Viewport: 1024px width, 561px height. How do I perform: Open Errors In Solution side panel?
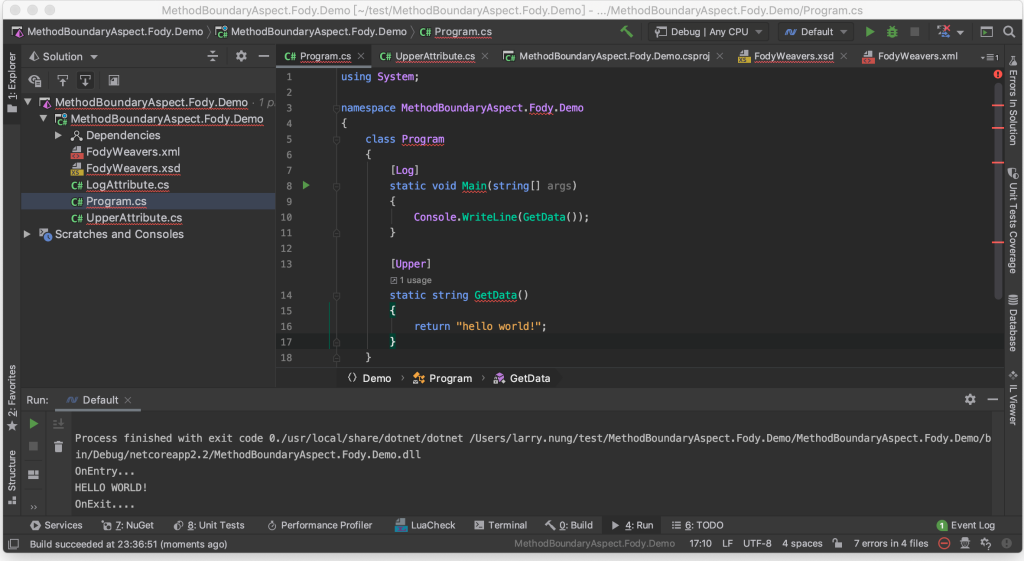(x=1013, y=102)
